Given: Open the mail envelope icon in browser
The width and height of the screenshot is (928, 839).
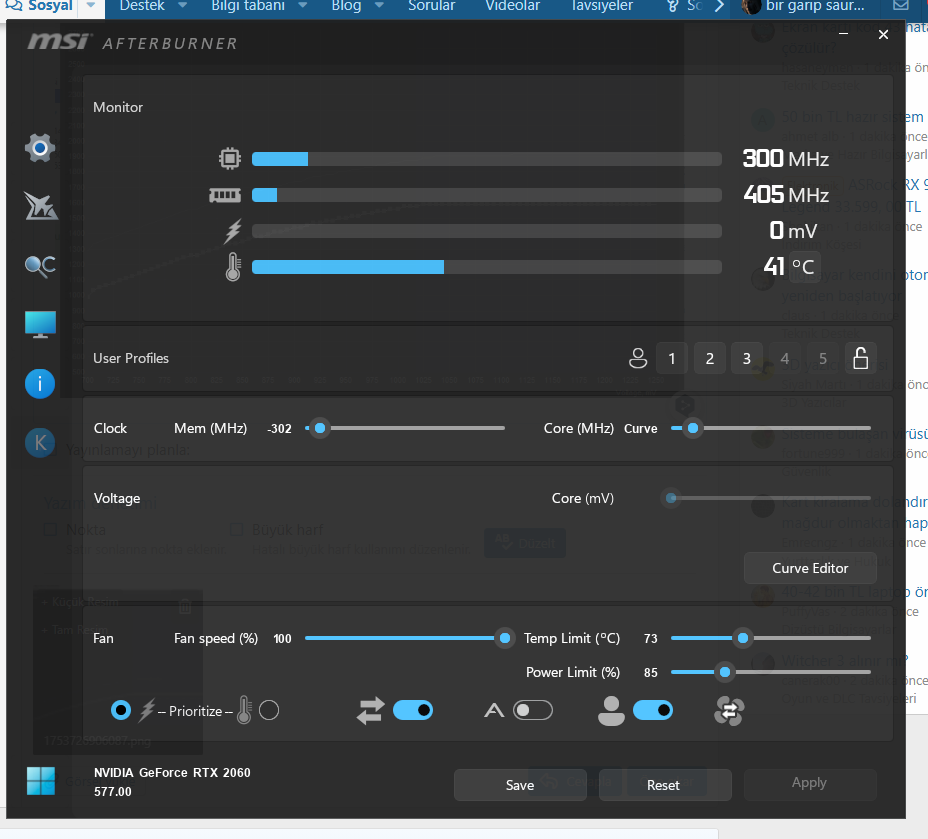Looking at the screenshot, I should point(901,5).
